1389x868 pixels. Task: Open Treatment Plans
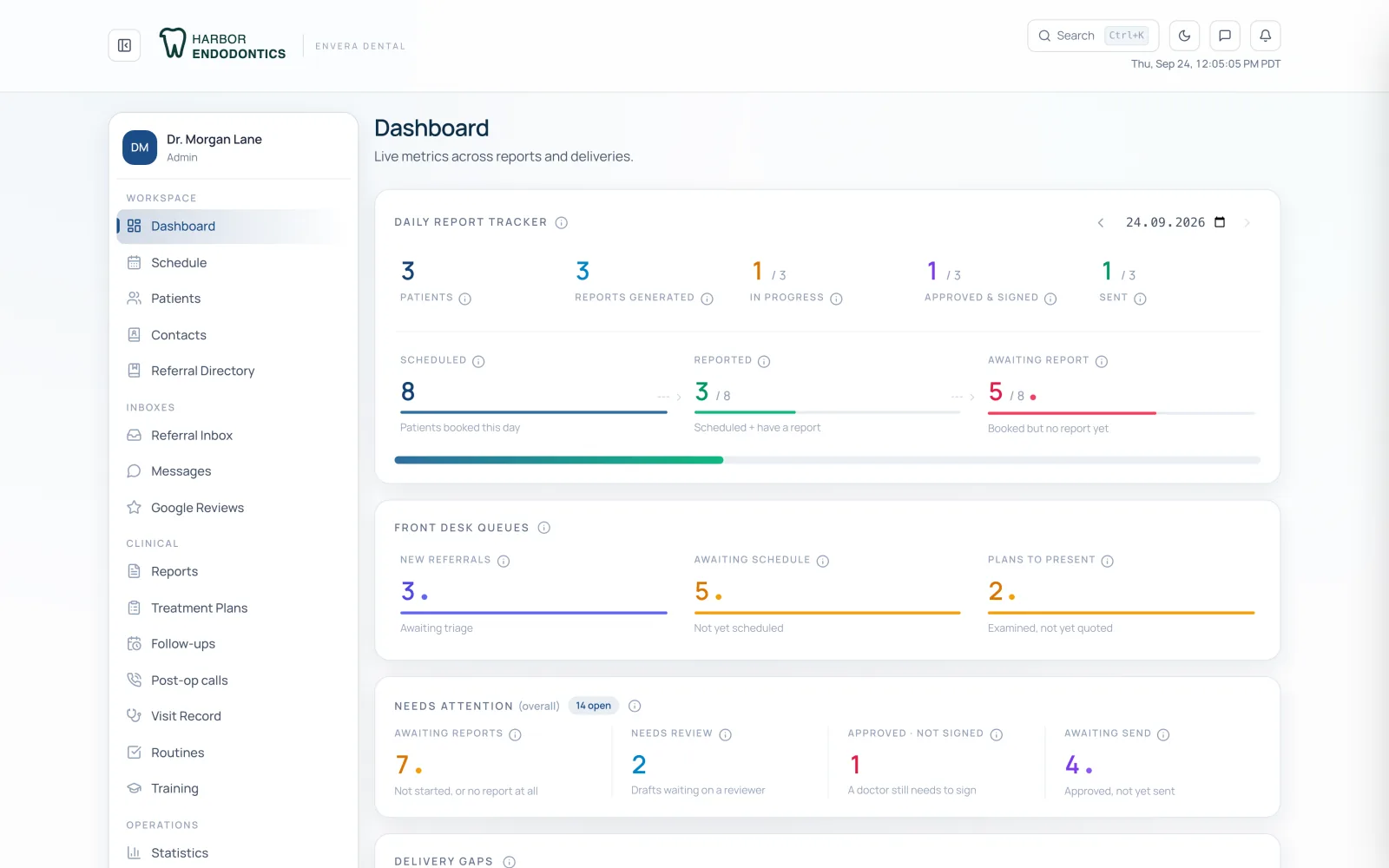pyautogui.click(x=231, y=608)
